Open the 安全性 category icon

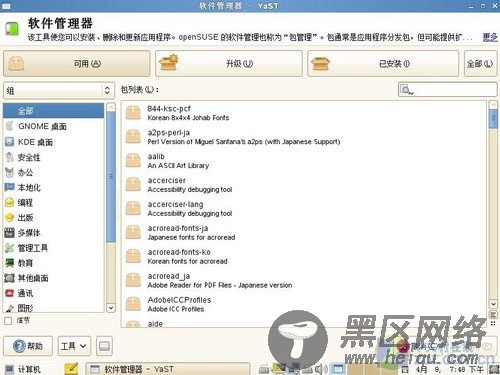click(x=9, y=157)
